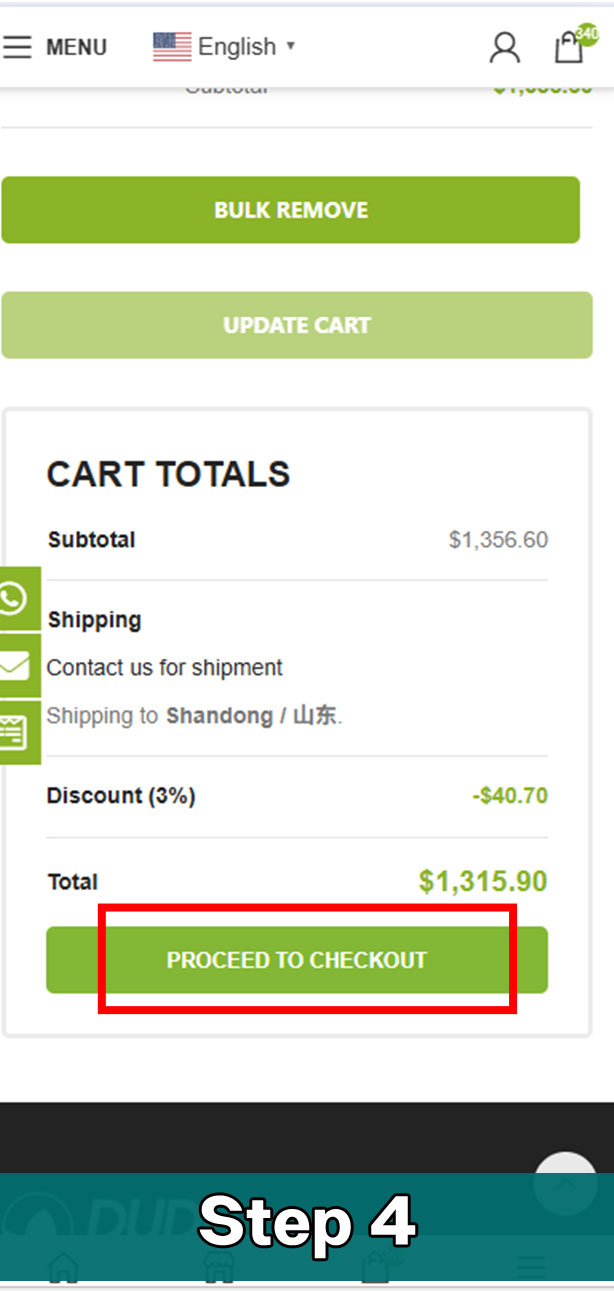The height and width of the screenshot is (1291, 614).
Task: Click the US flag icon
Action: pyautogui.click(x=172, y=46)
